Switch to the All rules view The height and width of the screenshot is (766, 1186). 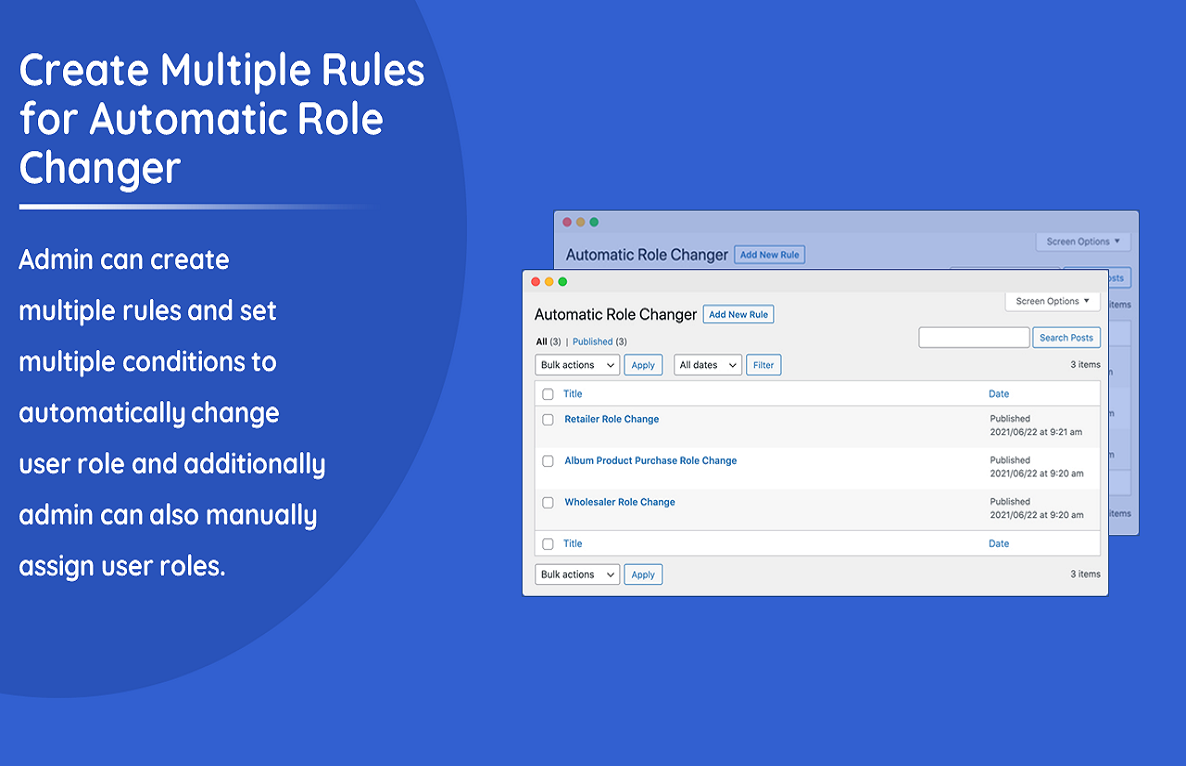(x=541, y=341)
